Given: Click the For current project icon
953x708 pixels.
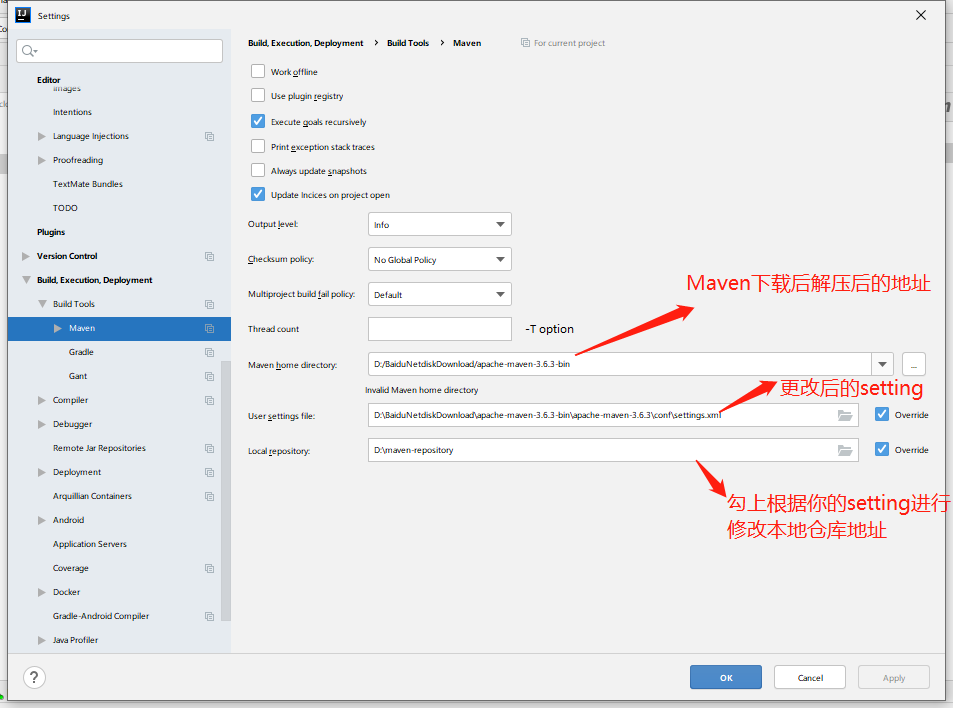Looking at the screenshot, I should pos(525,43).
